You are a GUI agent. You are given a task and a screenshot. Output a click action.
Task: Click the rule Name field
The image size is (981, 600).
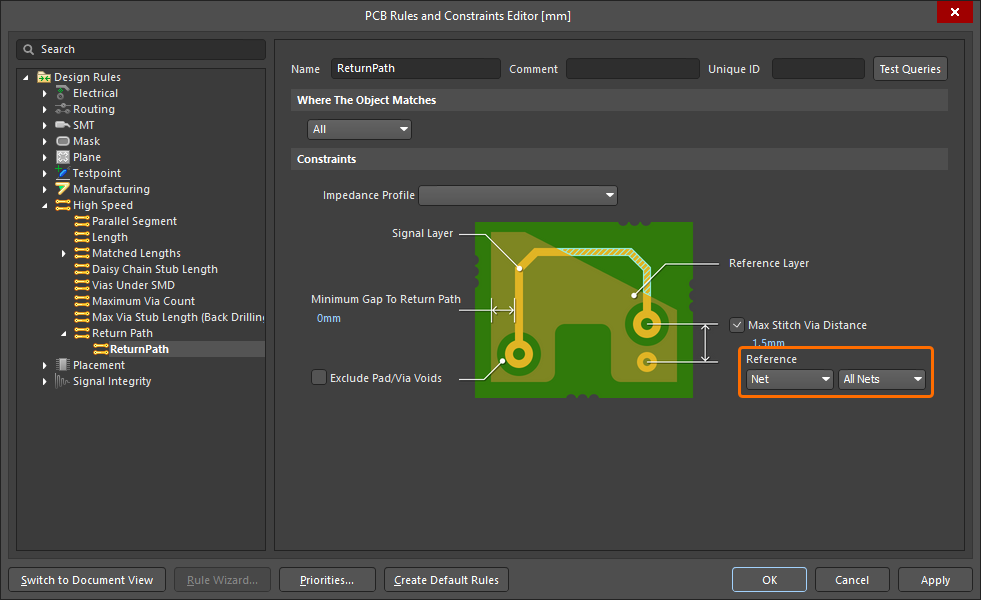[415, 69]
